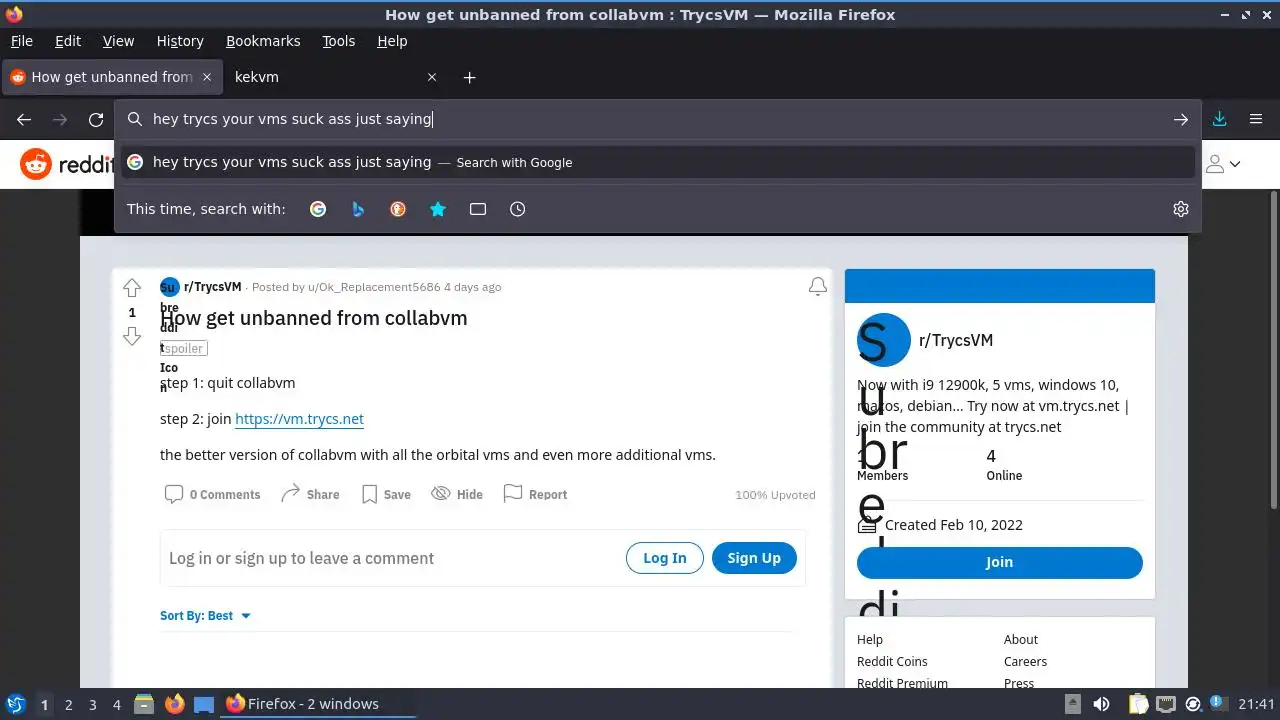Reload the page with the refresh icon

click(x=96, y=119)
